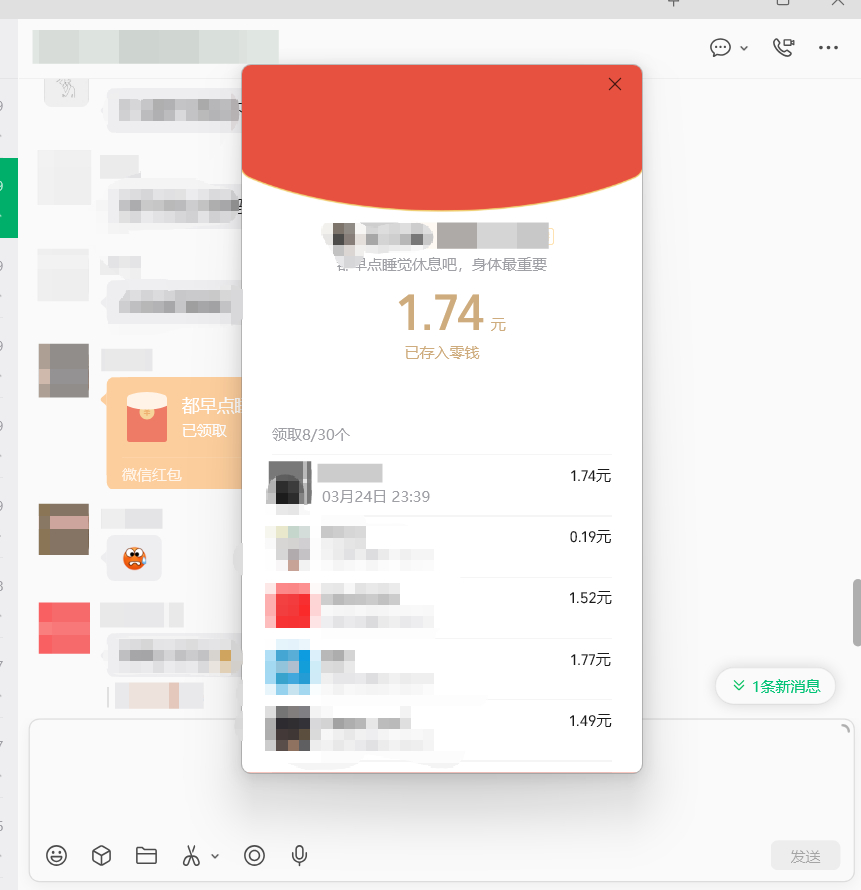Open the 微信红包 red packet message
Image resolution: width=861 pixels, height=890 pixels.
coord(174,433)
